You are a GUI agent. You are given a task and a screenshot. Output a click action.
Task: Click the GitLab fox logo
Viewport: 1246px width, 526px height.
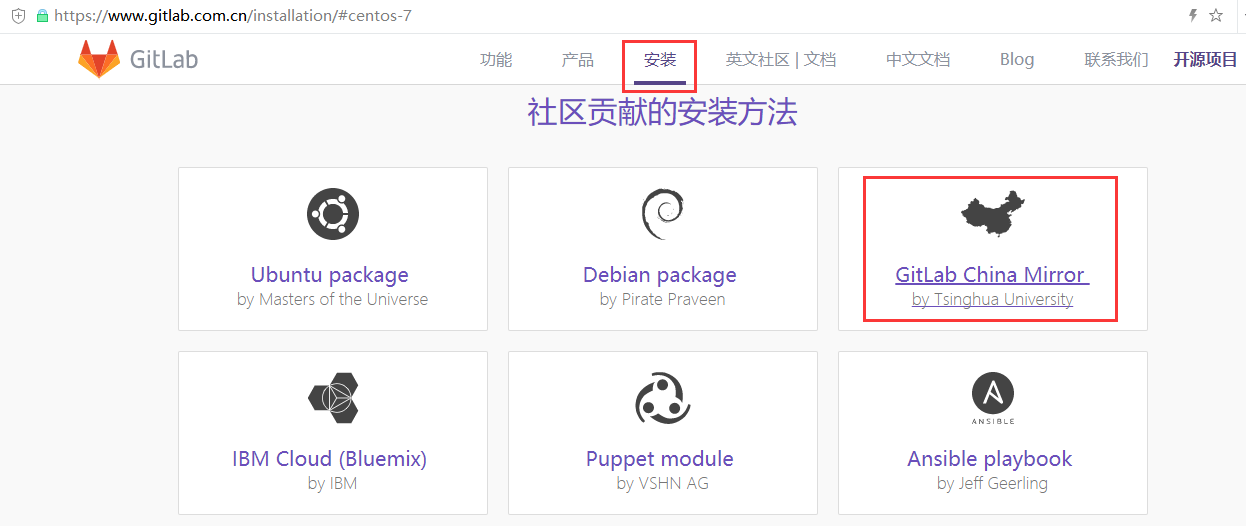tap(99, 59)
